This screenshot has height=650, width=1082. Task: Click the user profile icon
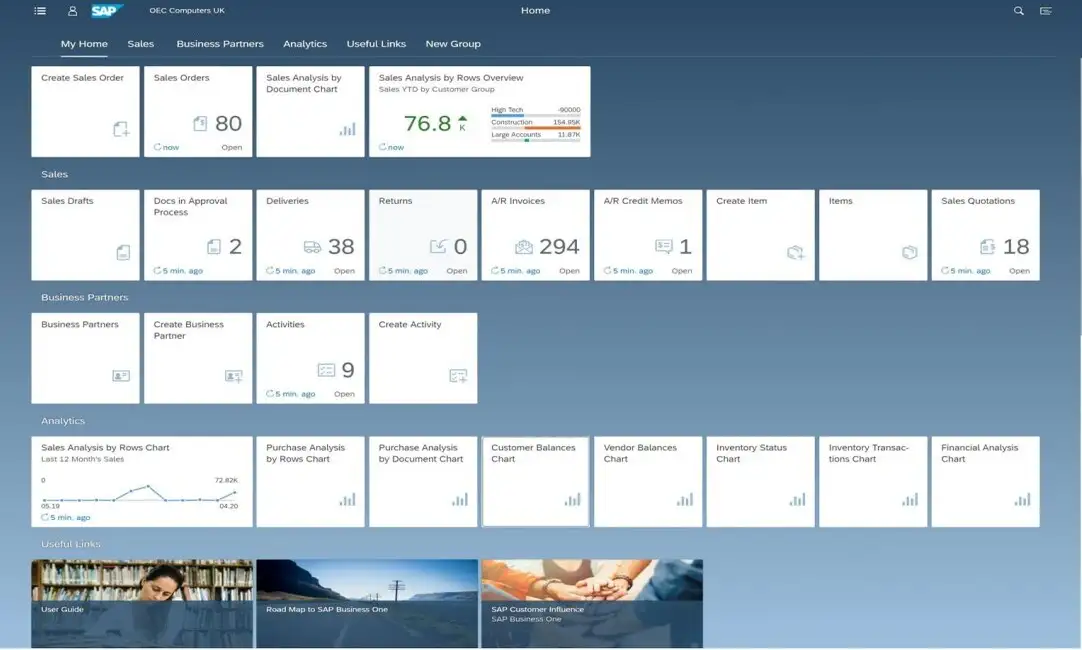point(72,11)
